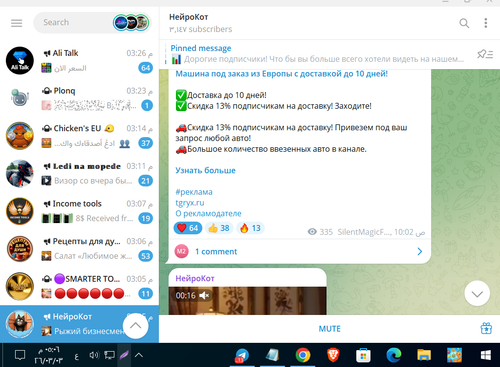Viewport: 500px width, 367px height.
Task: Open Microsoft Edge from the taskbar
Action: (x=393, y=355)
